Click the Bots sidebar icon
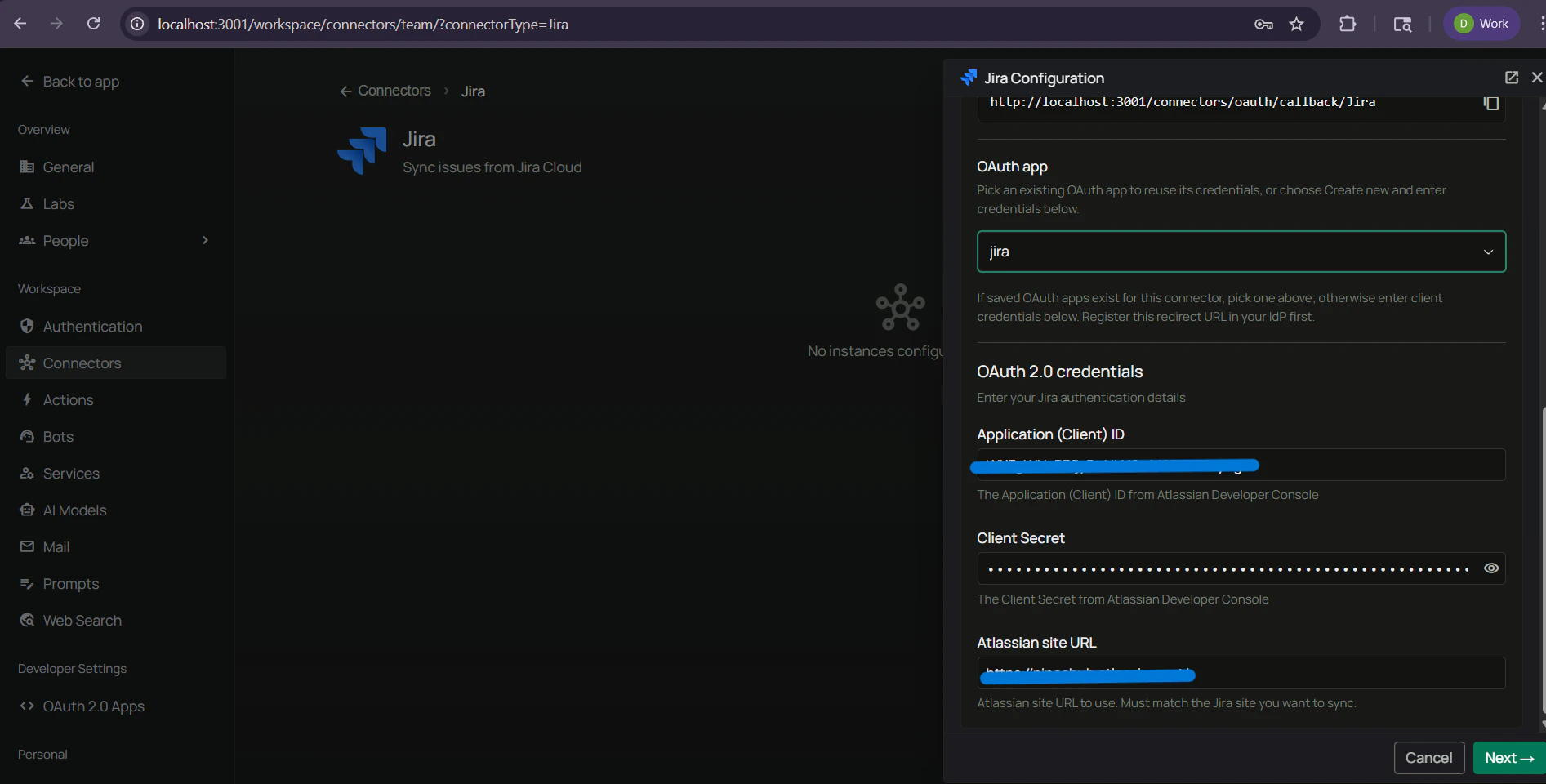Viewport: 1546px width, 784px height. 27,436
